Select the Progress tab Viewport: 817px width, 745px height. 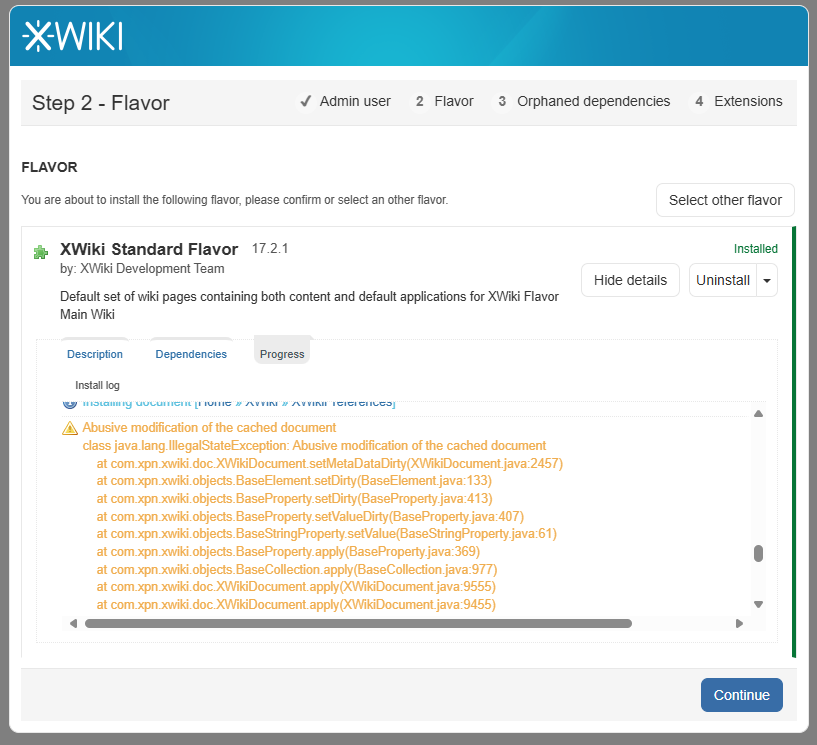[282, 354]
